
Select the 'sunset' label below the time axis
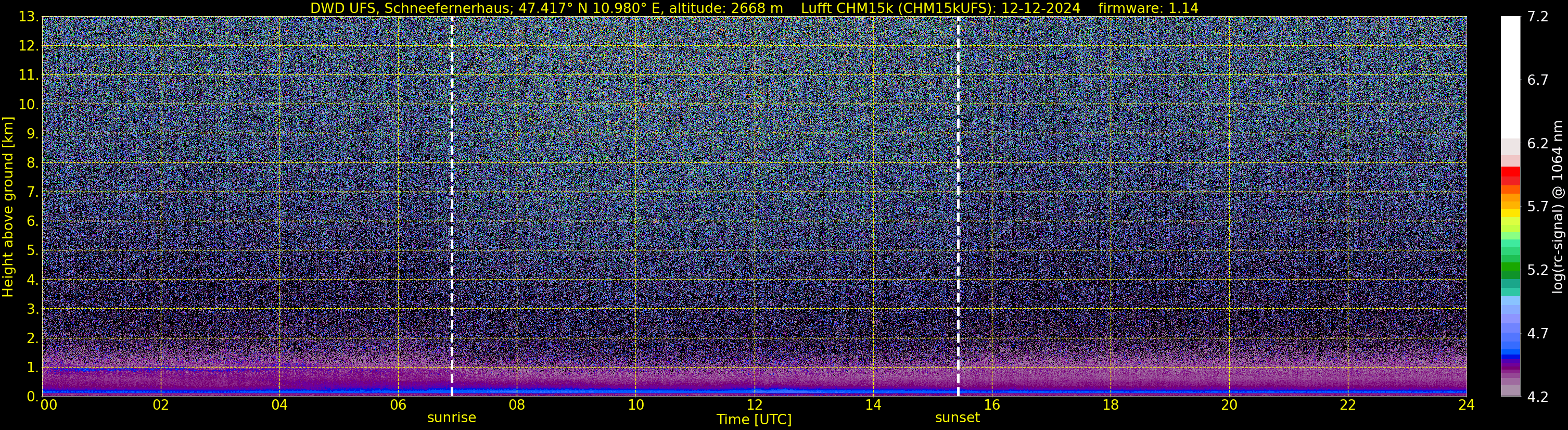[958, 418]
